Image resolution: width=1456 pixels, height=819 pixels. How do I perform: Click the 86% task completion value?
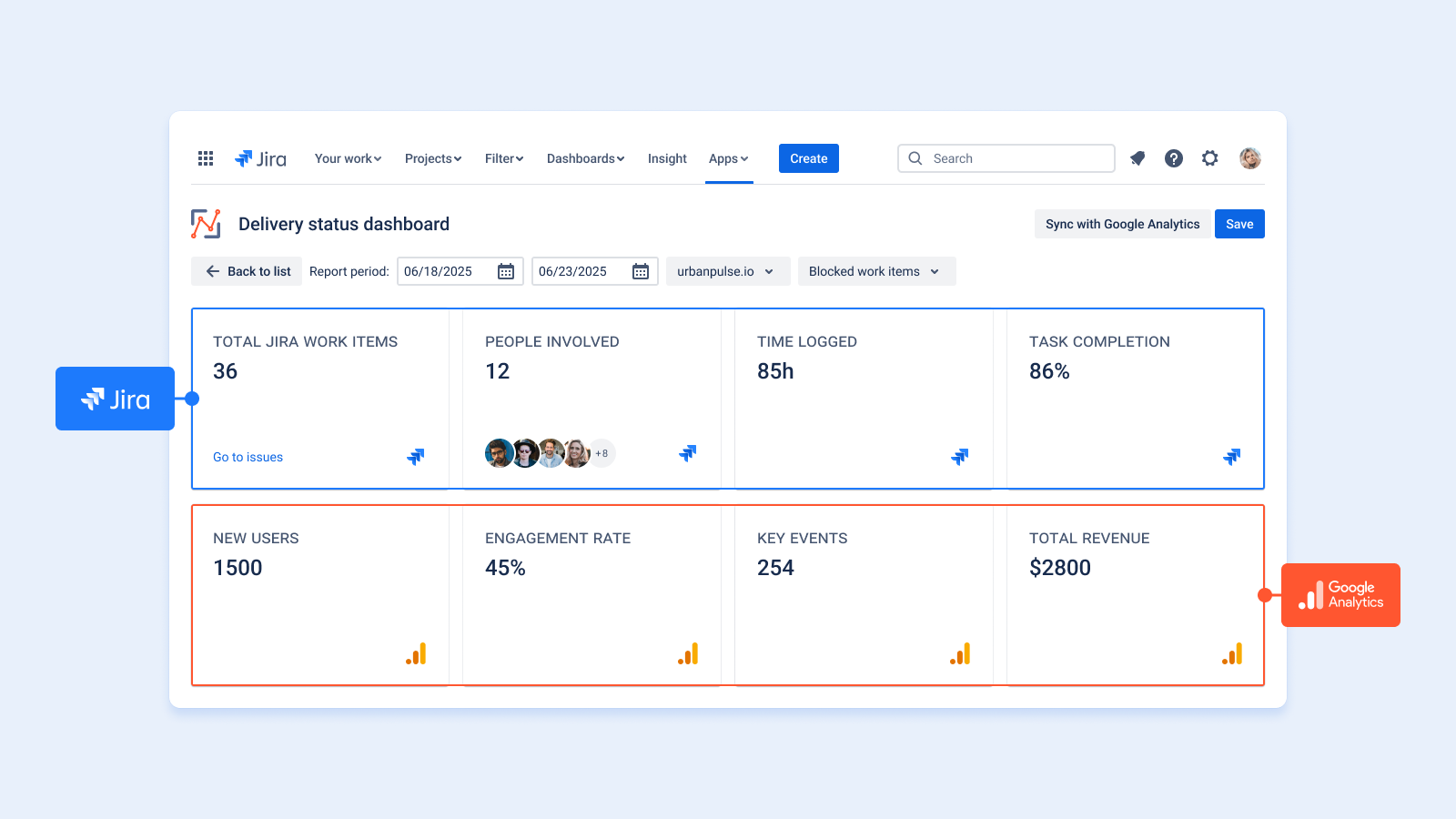[x=1049, y=371]
